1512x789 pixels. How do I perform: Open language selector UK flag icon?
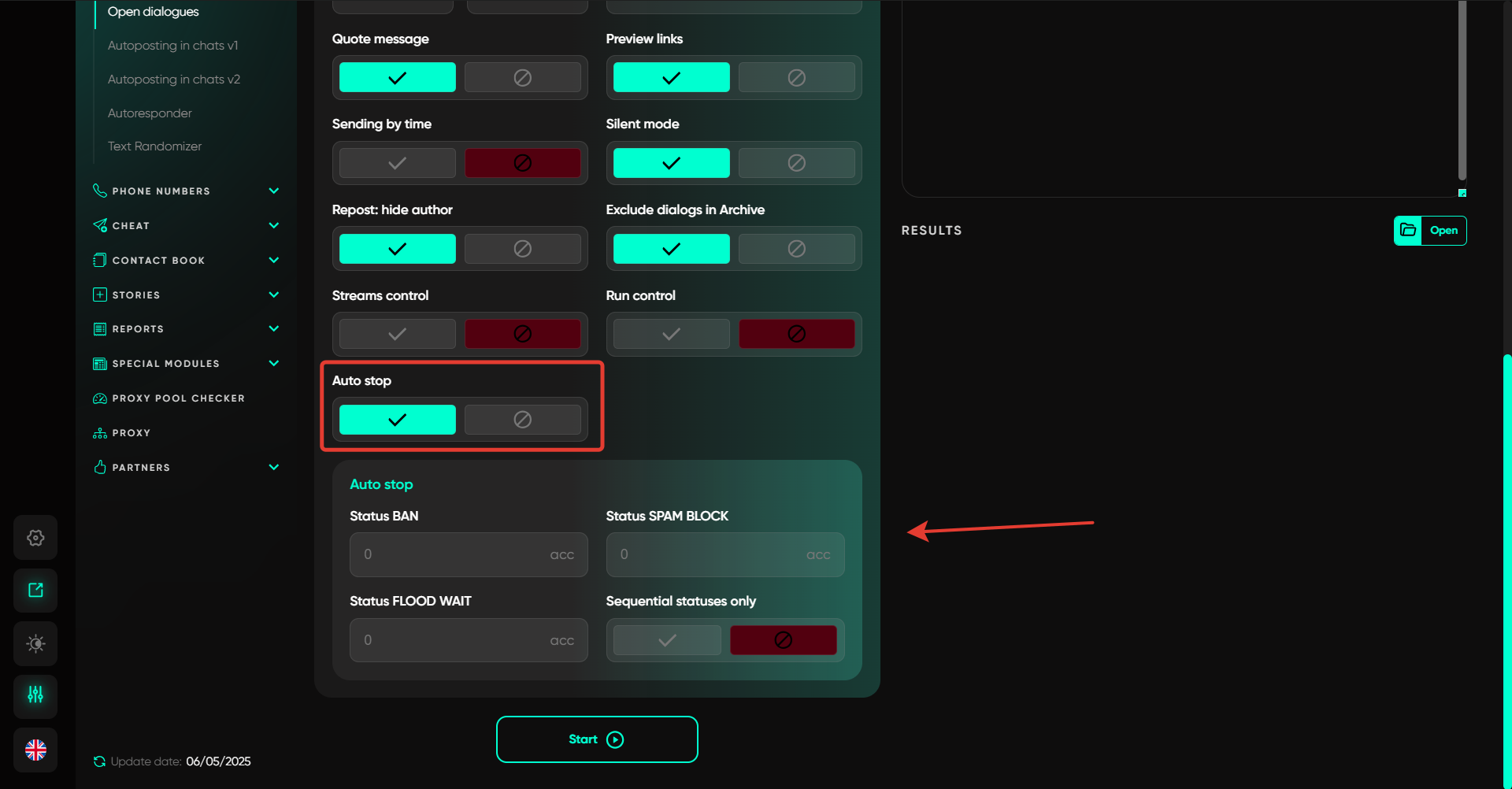[35, 750]
